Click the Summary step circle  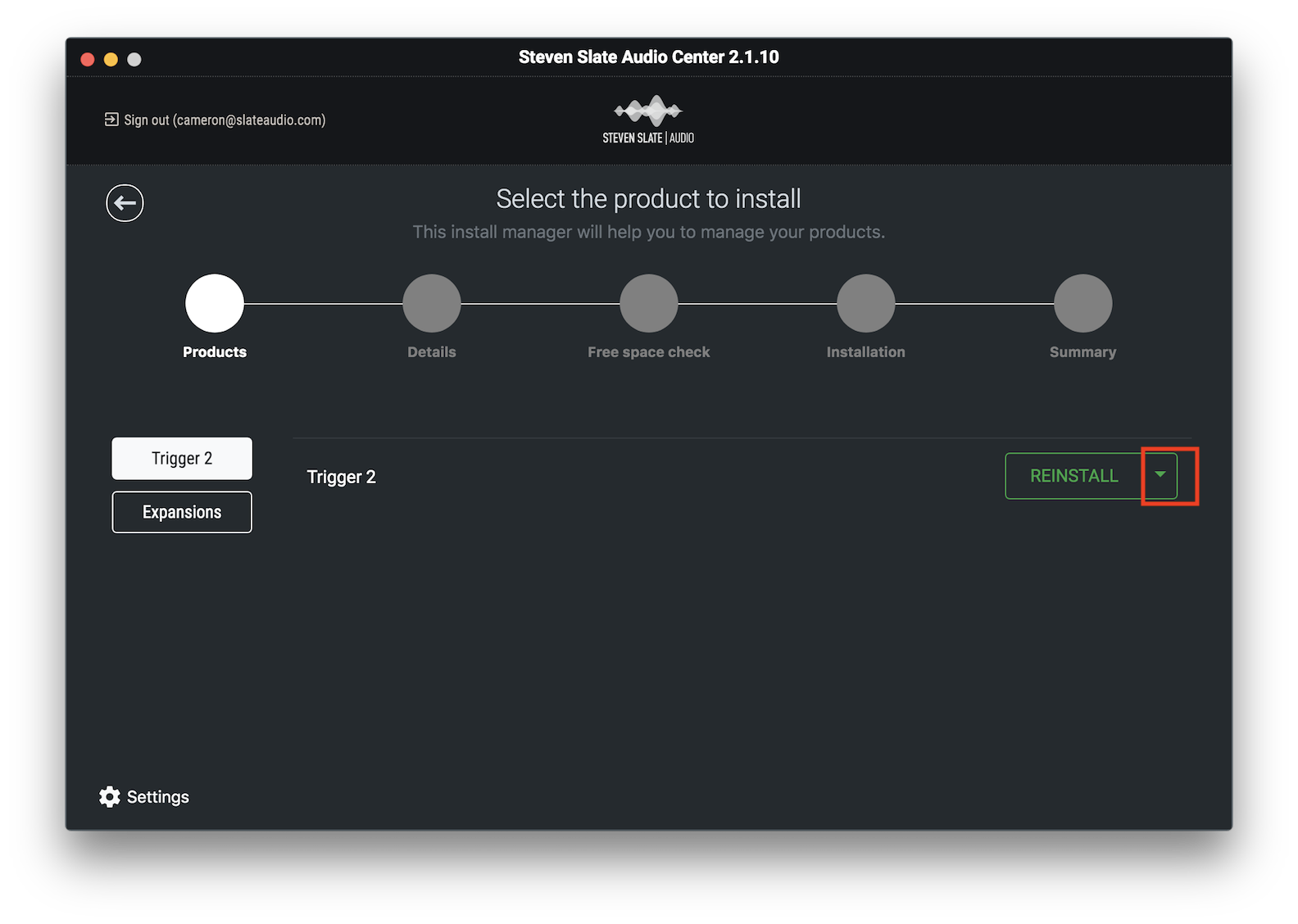coord(1083,303)
